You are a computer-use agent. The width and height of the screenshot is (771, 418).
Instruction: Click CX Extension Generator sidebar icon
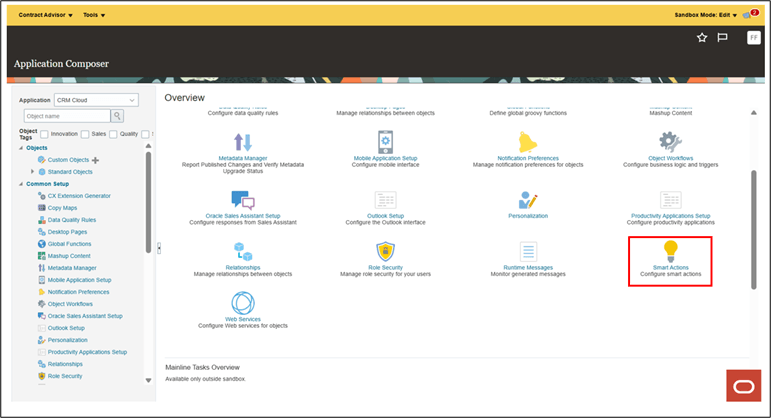pyautogui.click(x=42, y=196)
